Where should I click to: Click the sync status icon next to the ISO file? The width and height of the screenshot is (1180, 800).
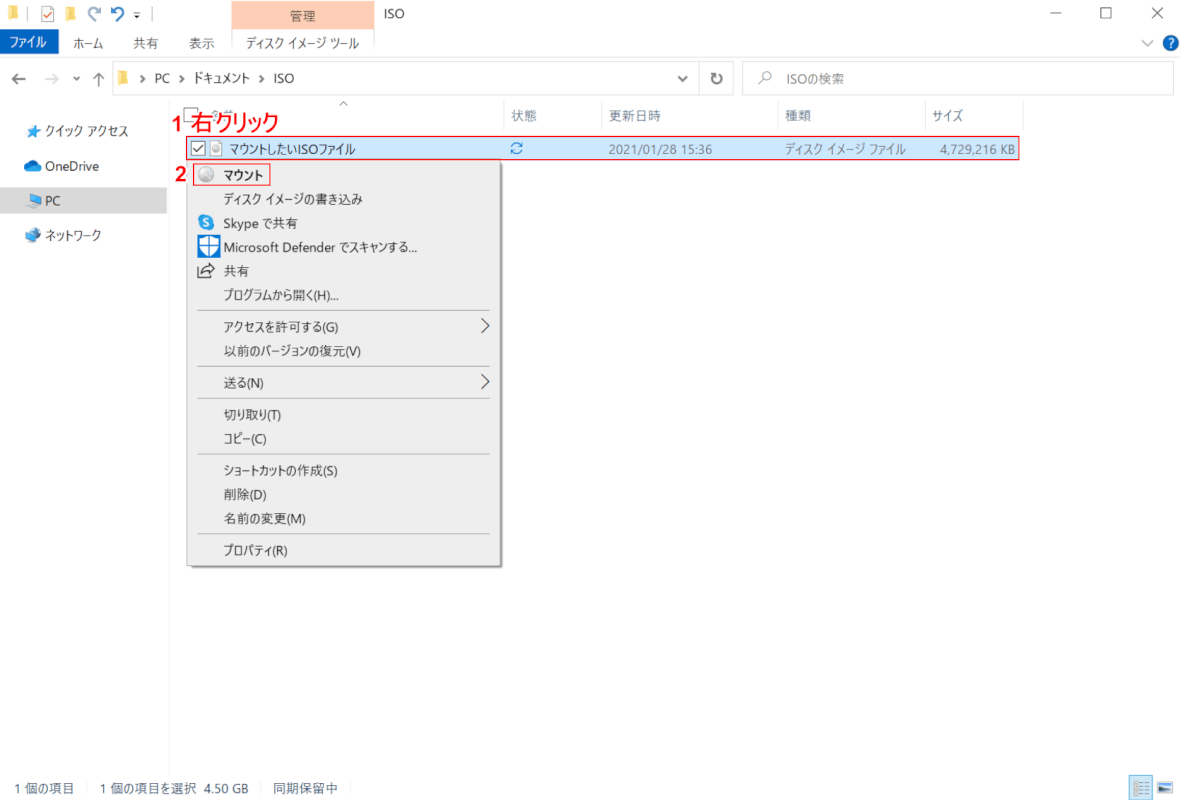tap(517, 148)
